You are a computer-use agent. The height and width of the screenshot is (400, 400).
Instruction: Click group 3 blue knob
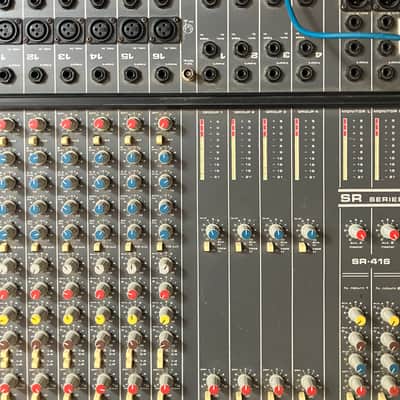pyautogui.click(x=276, y=231)
